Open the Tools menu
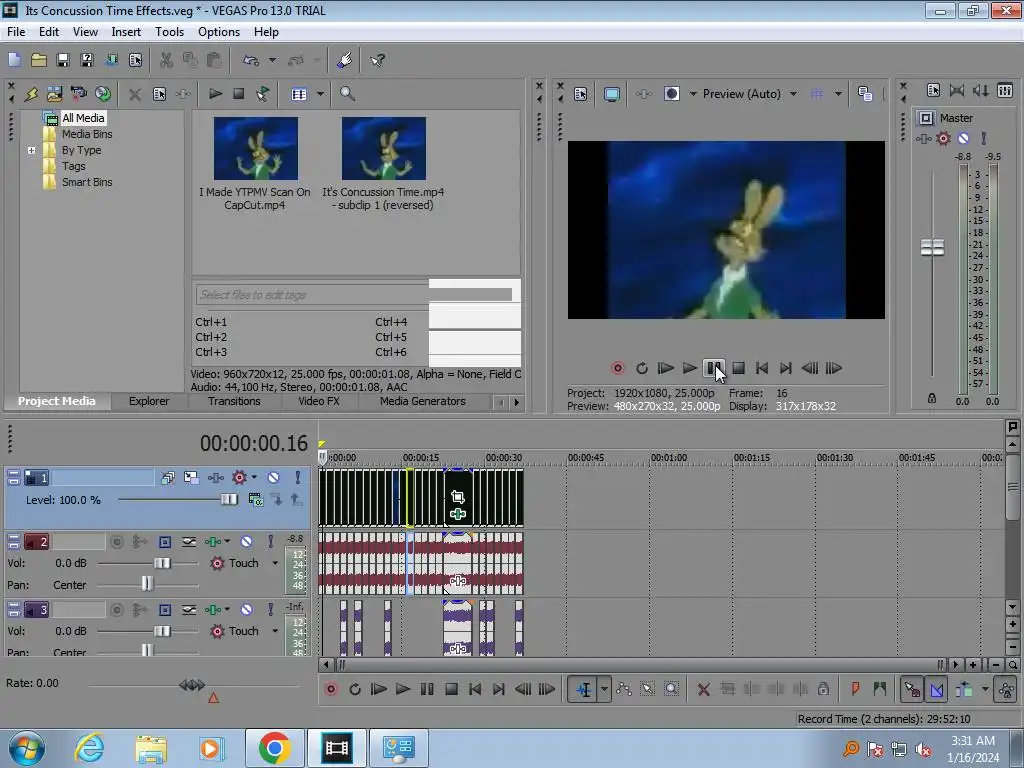Screen dimensions: 1024x768 click(169, 32)
